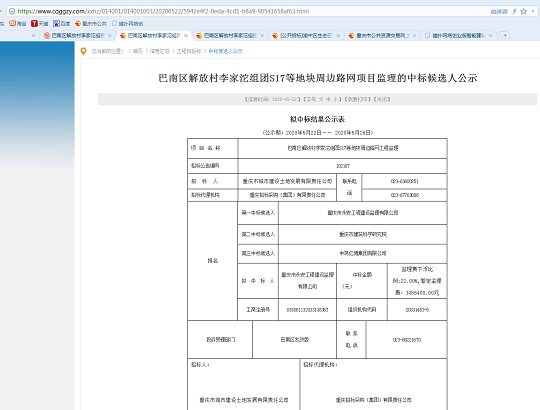This screenshot has width=540, height=410.
Task: Click the 招标人 company name cell
Action: 287,181
